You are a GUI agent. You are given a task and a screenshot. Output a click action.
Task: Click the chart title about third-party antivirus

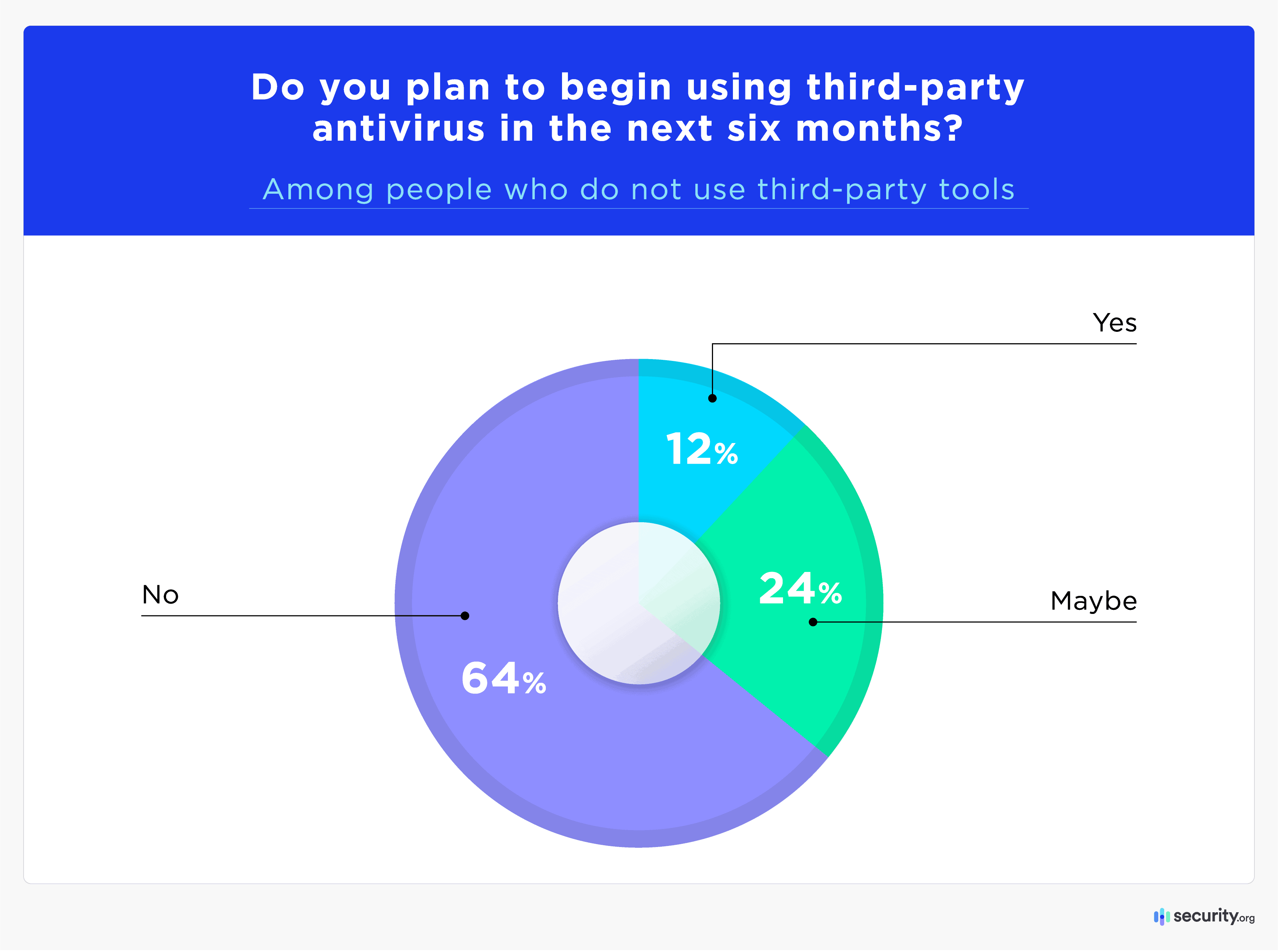[638, 107]
